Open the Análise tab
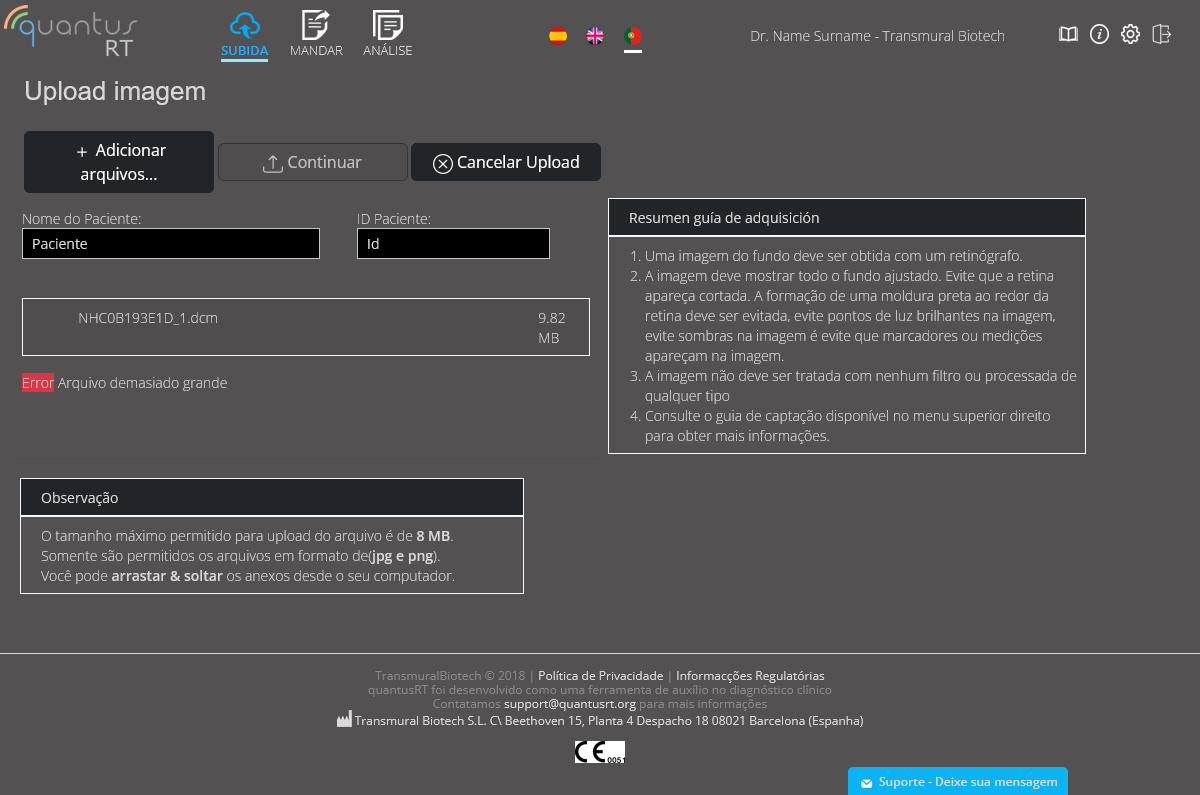The height and width of the screenshot is (795, 1200). pos(387,35)
